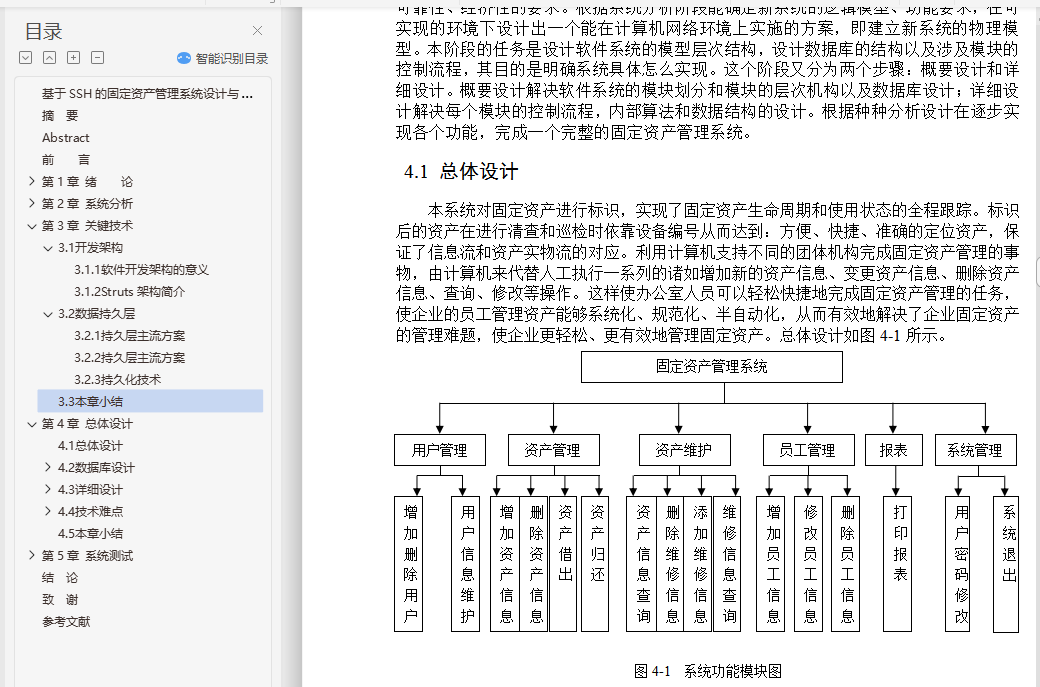Navigate to the 前 言 heading
The image size is (1040, 687).
(65, 159)
